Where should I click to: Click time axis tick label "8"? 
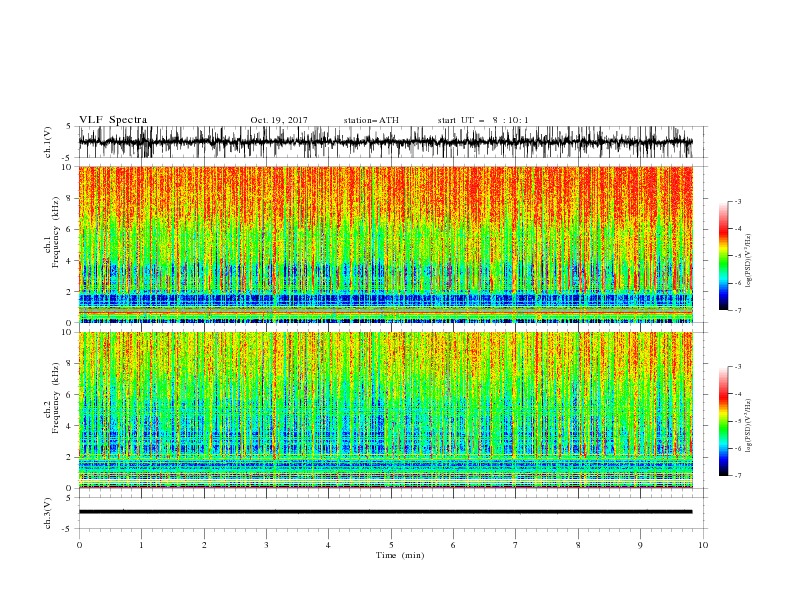(x=578, y=545)
